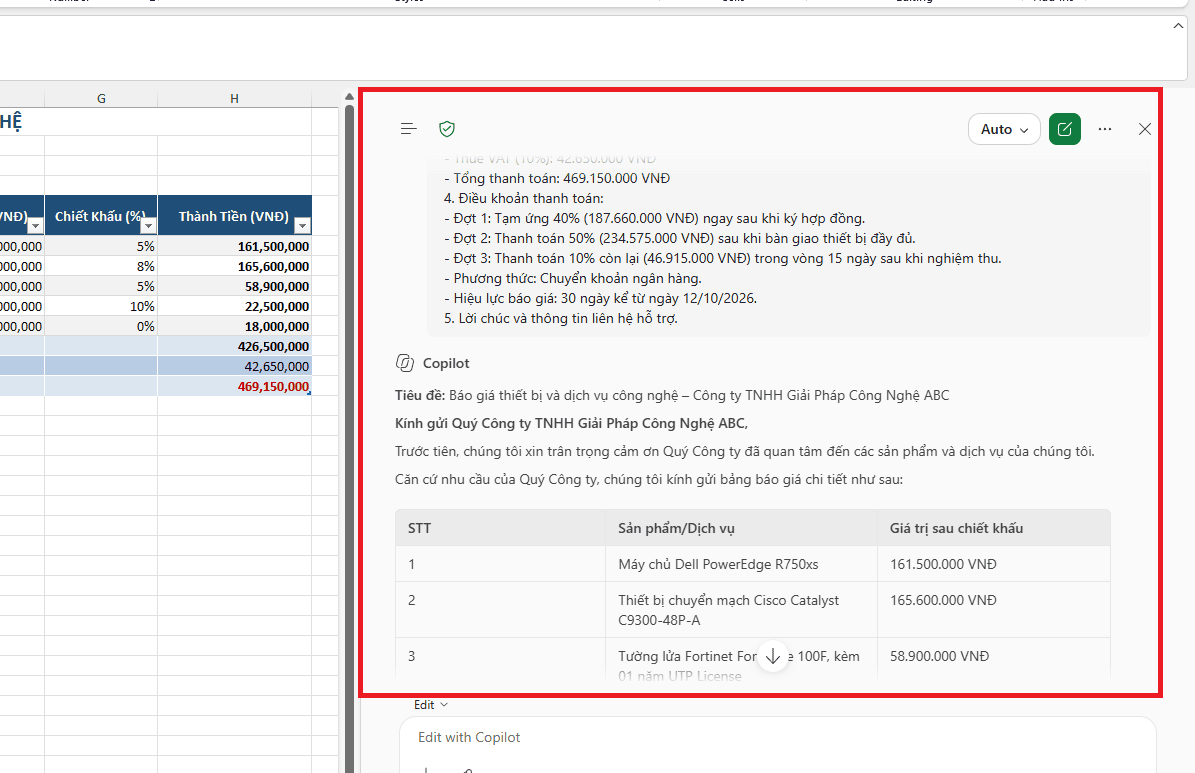Start a new Copilot chat
Viewport: 1195px width, 773px height.
(x=1065, y=129)
